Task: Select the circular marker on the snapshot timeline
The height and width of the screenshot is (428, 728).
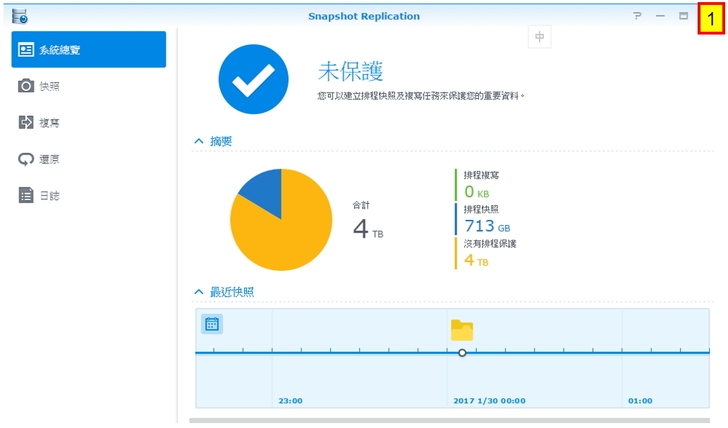Action: pos(462,353)
